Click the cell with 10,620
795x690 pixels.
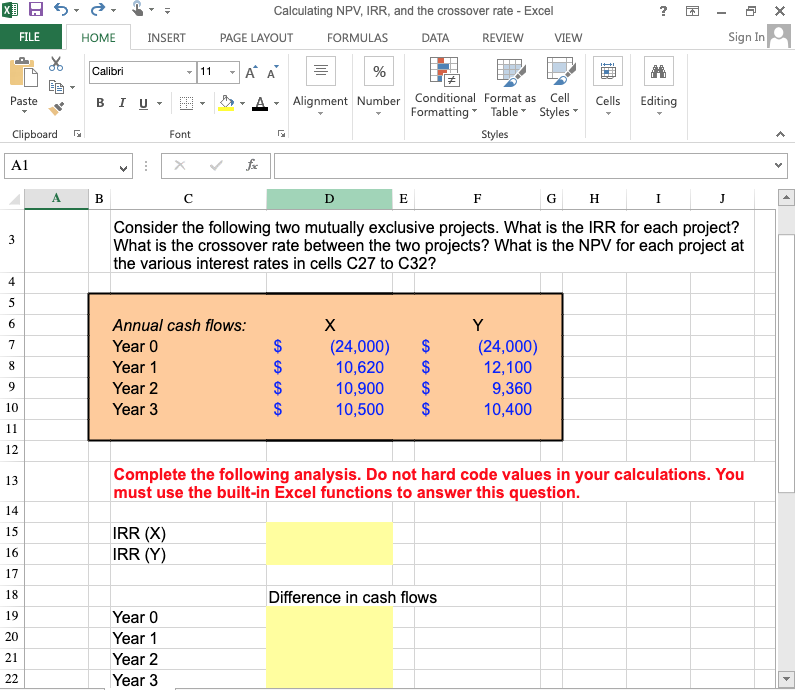[x=330, y=367]
